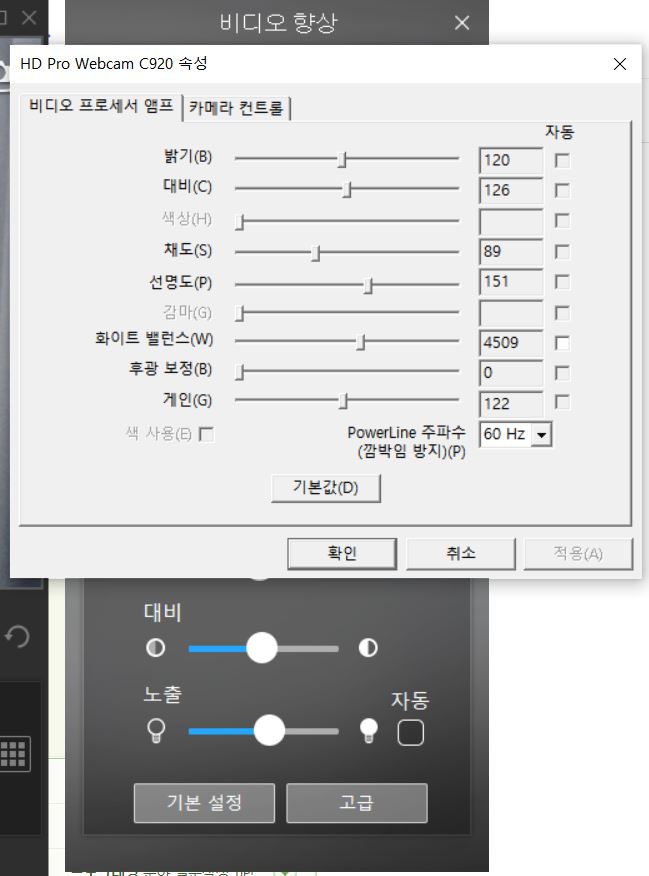The image size is (649, 876).
Task: Click the 화이트 밸런스 value field showing 4509
Action: pos(510,342)
